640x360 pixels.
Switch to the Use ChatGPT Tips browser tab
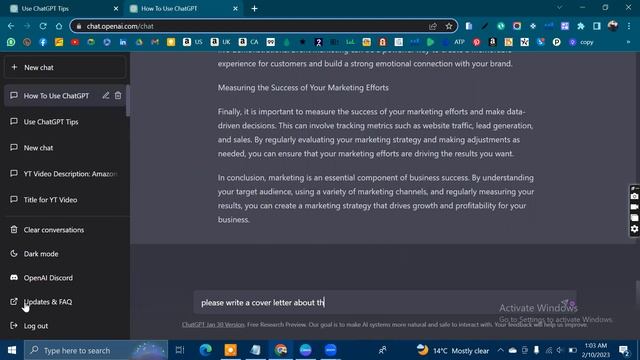click(63, 8)
